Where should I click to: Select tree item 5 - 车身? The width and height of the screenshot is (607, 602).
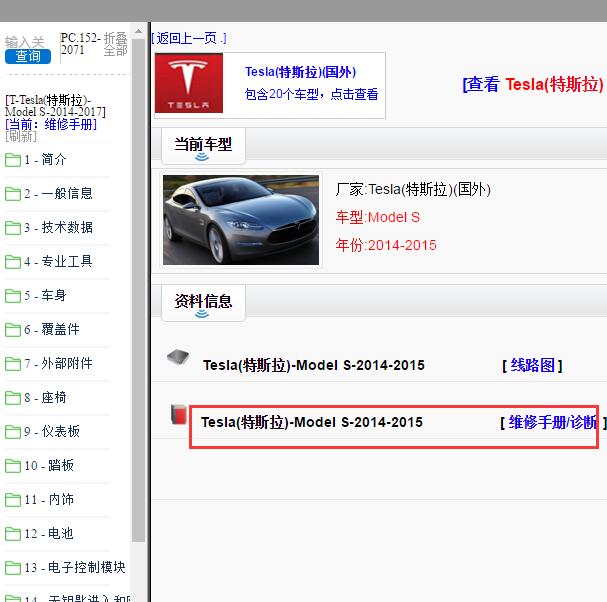(x=45, y=295)
